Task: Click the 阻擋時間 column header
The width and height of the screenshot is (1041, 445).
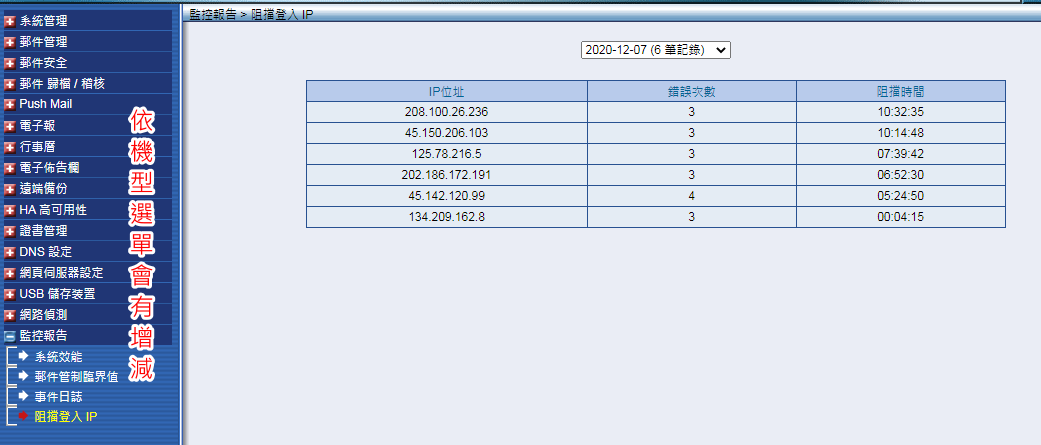Action: pos(900,91)
